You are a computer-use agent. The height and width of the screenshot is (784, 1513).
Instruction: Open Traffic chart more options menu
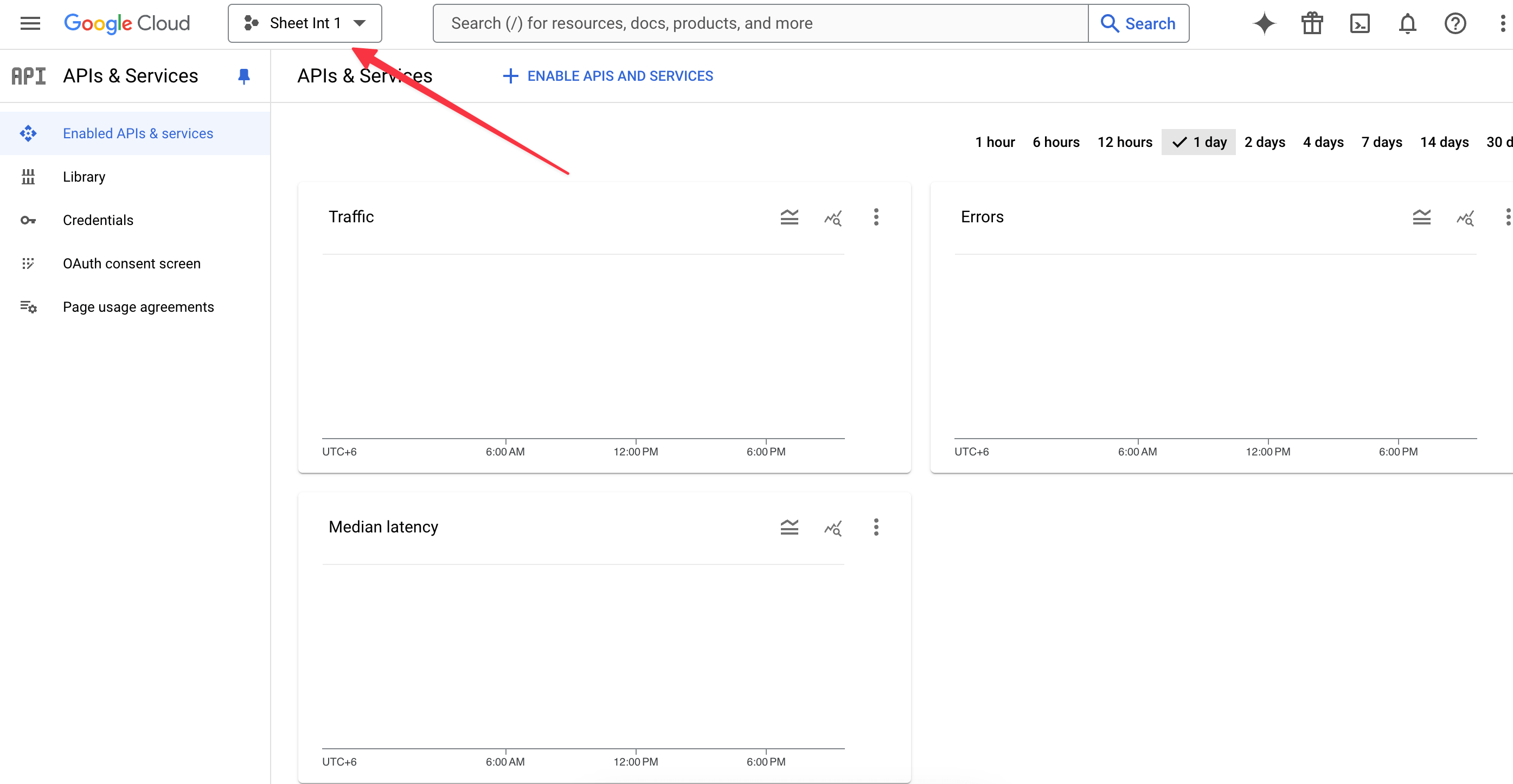click(876, 217)
